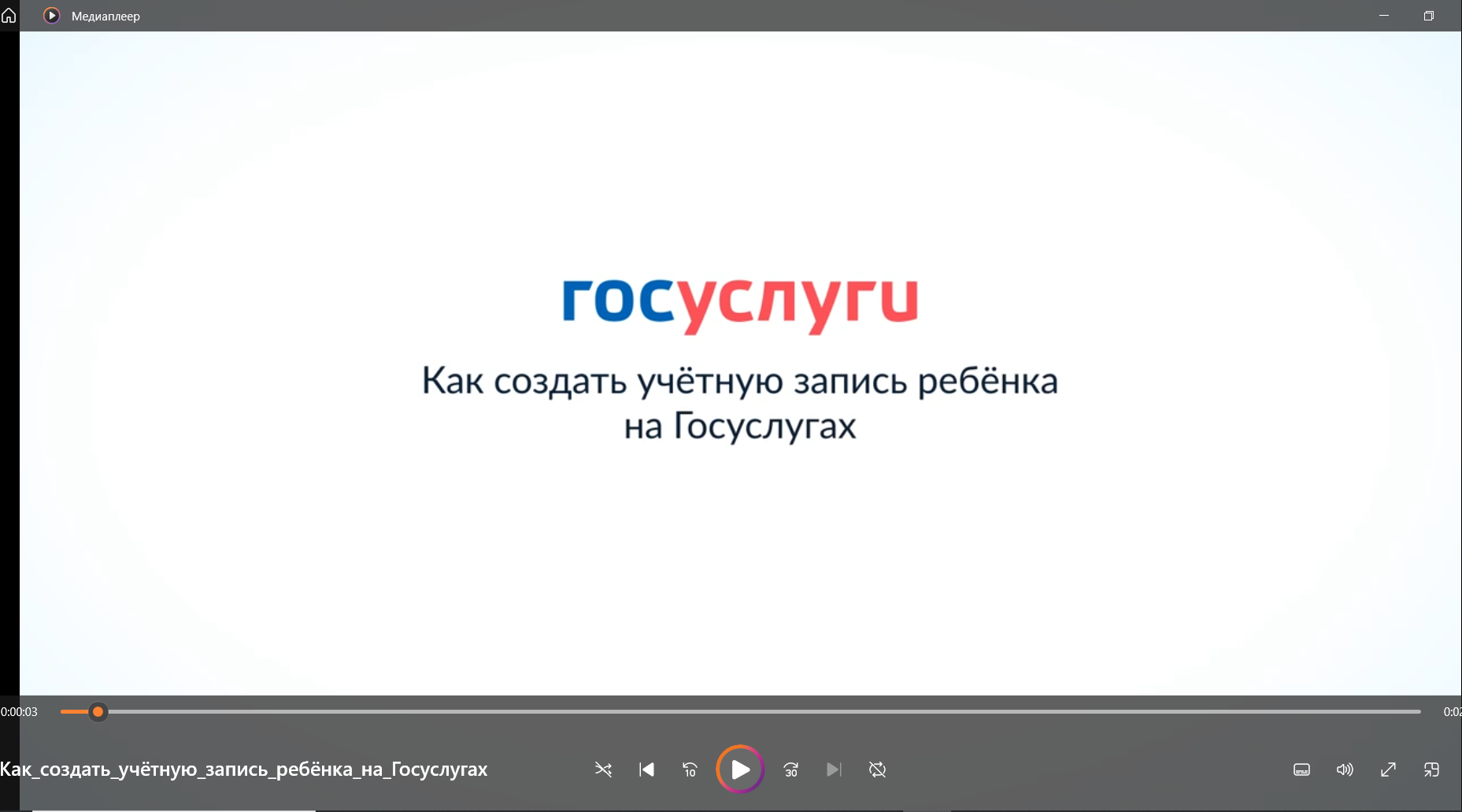This screenshot has width=1462, height=812.
Task: Go to Home in media player
Action: point(9,16)
